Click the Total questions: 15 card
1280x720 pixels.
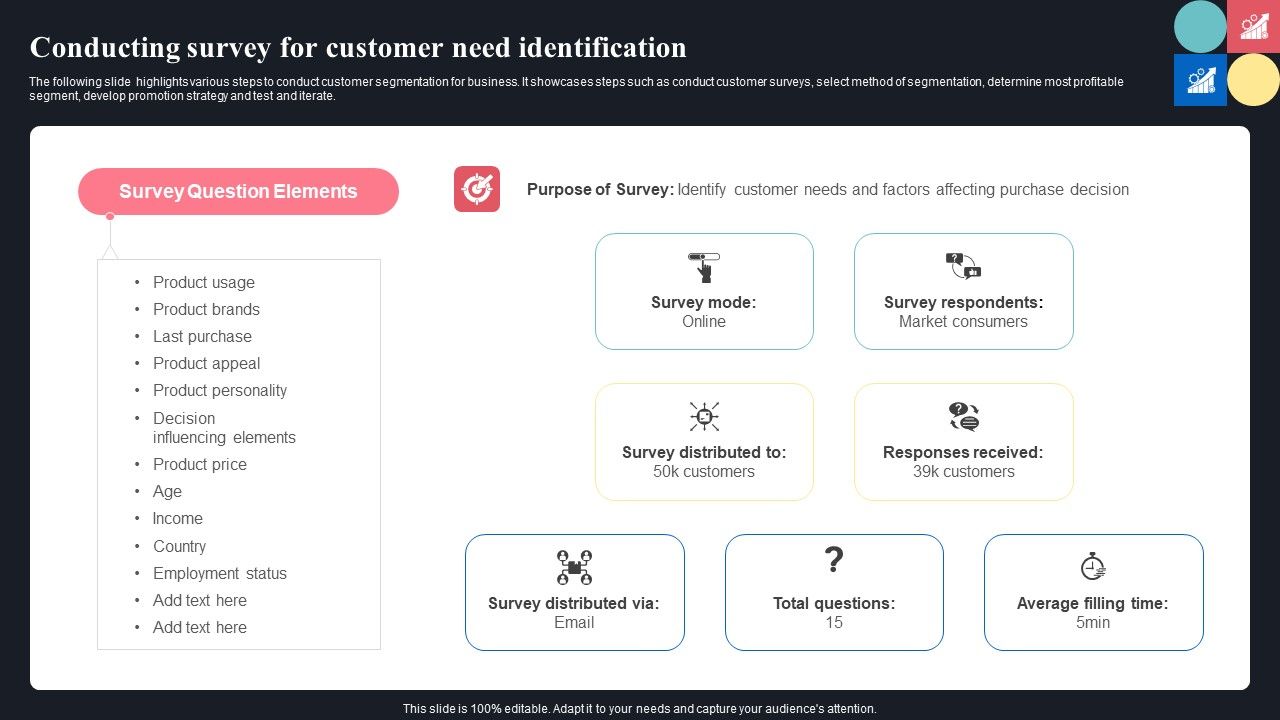[x=834, y=592]
